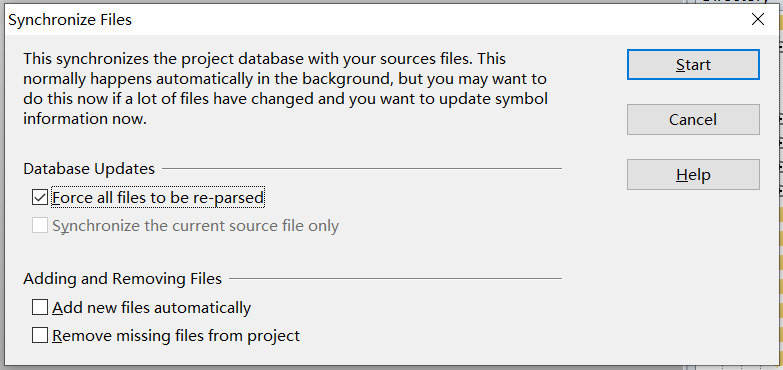
Task: Click the "Remove missing files from project" label
Action: coord(176,335)
